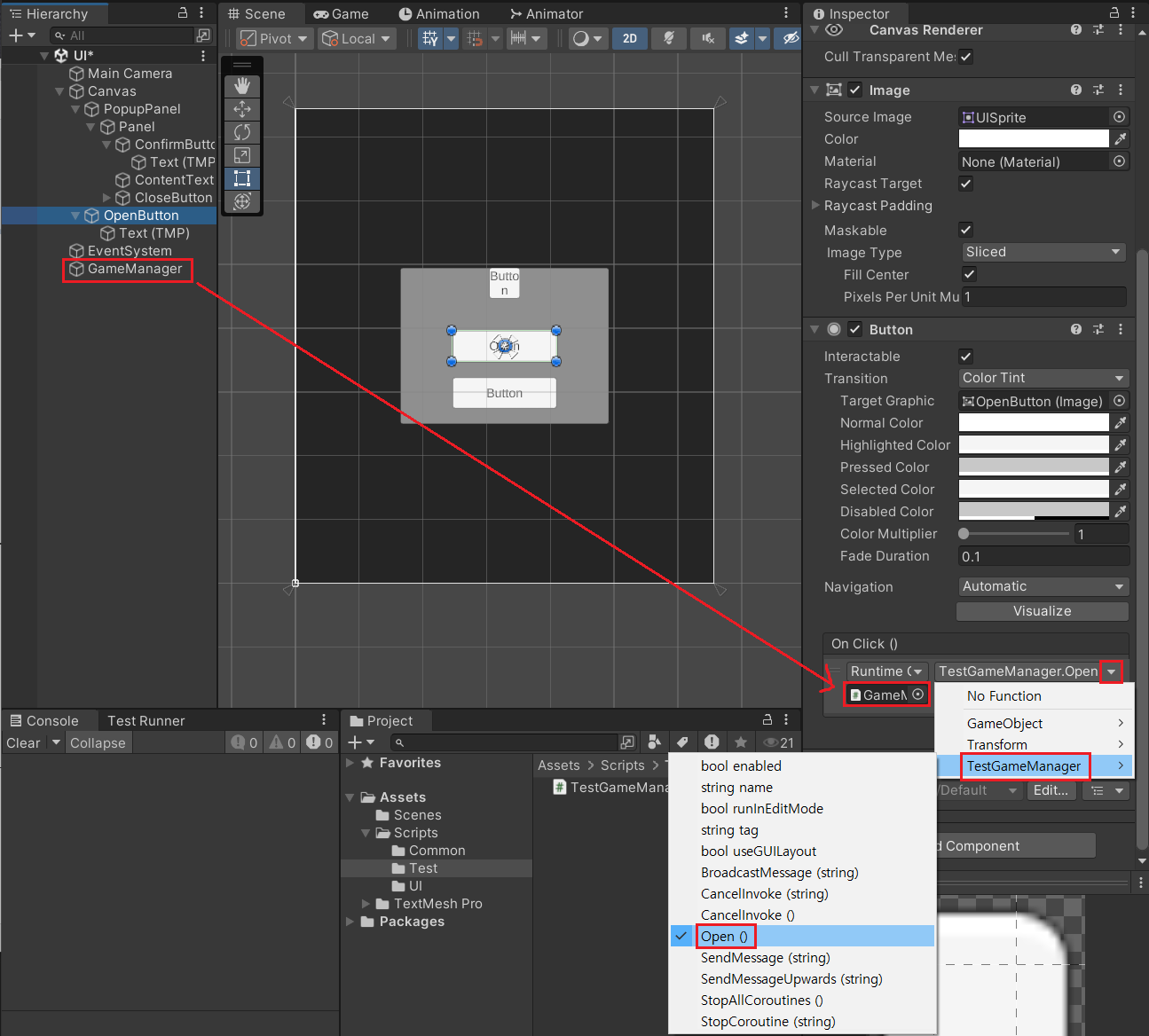Select the Rotate tool
Viewport: 1149px width, 1036px height.
click(241, 132)
